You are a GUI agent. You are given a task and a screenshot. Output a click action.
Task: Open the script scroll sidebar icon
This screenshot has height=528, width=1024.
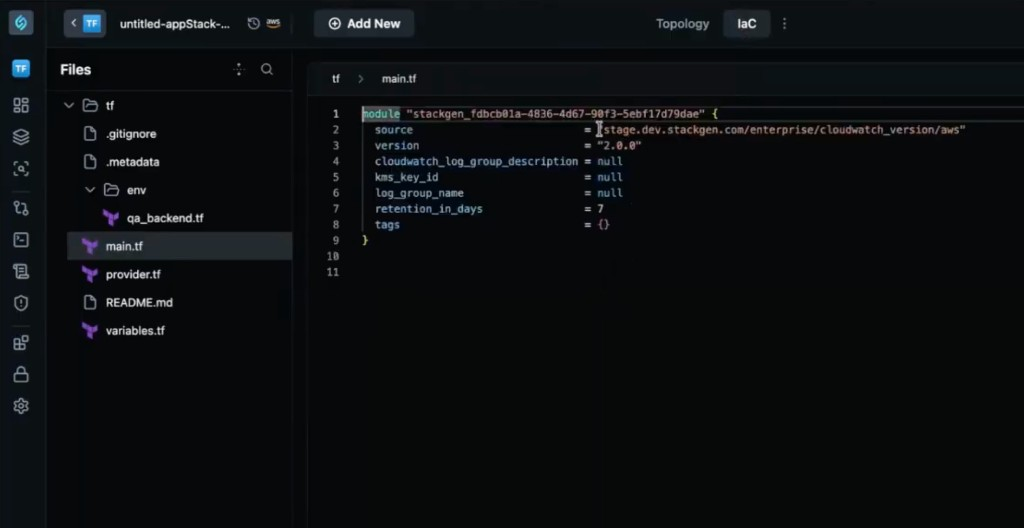tap(21, 271)
